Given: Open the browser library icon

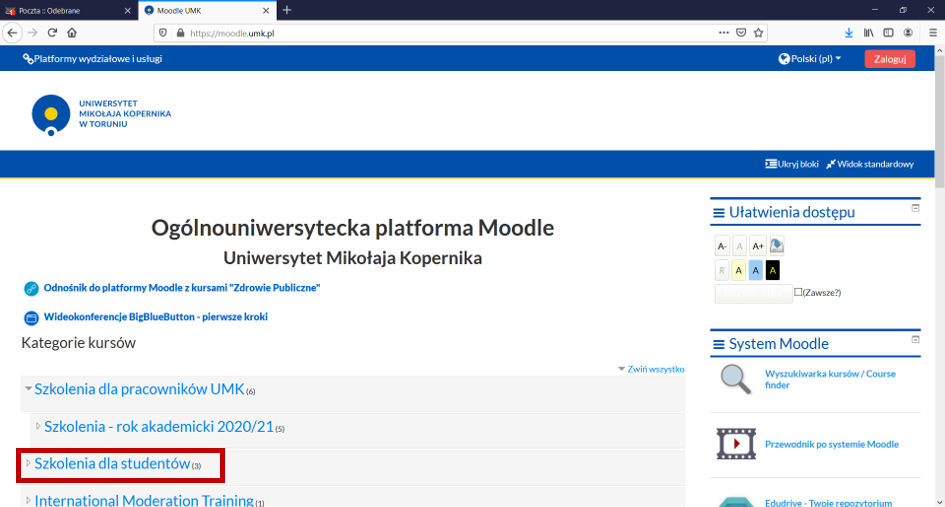Looking at the screenshot, I should tap(868, 33).
